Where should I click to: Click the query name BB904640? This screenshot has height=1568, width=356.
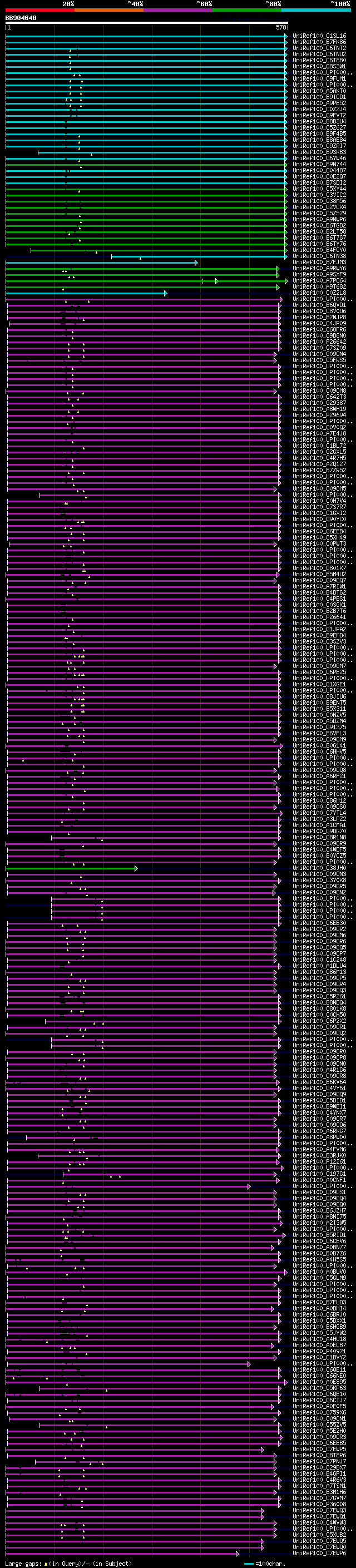click(x=21, y=18)
